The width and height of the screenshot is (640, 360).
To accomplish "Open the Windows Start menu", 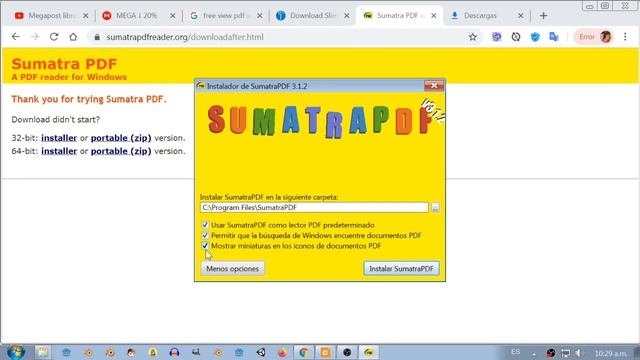I will (x=16, y=352).
